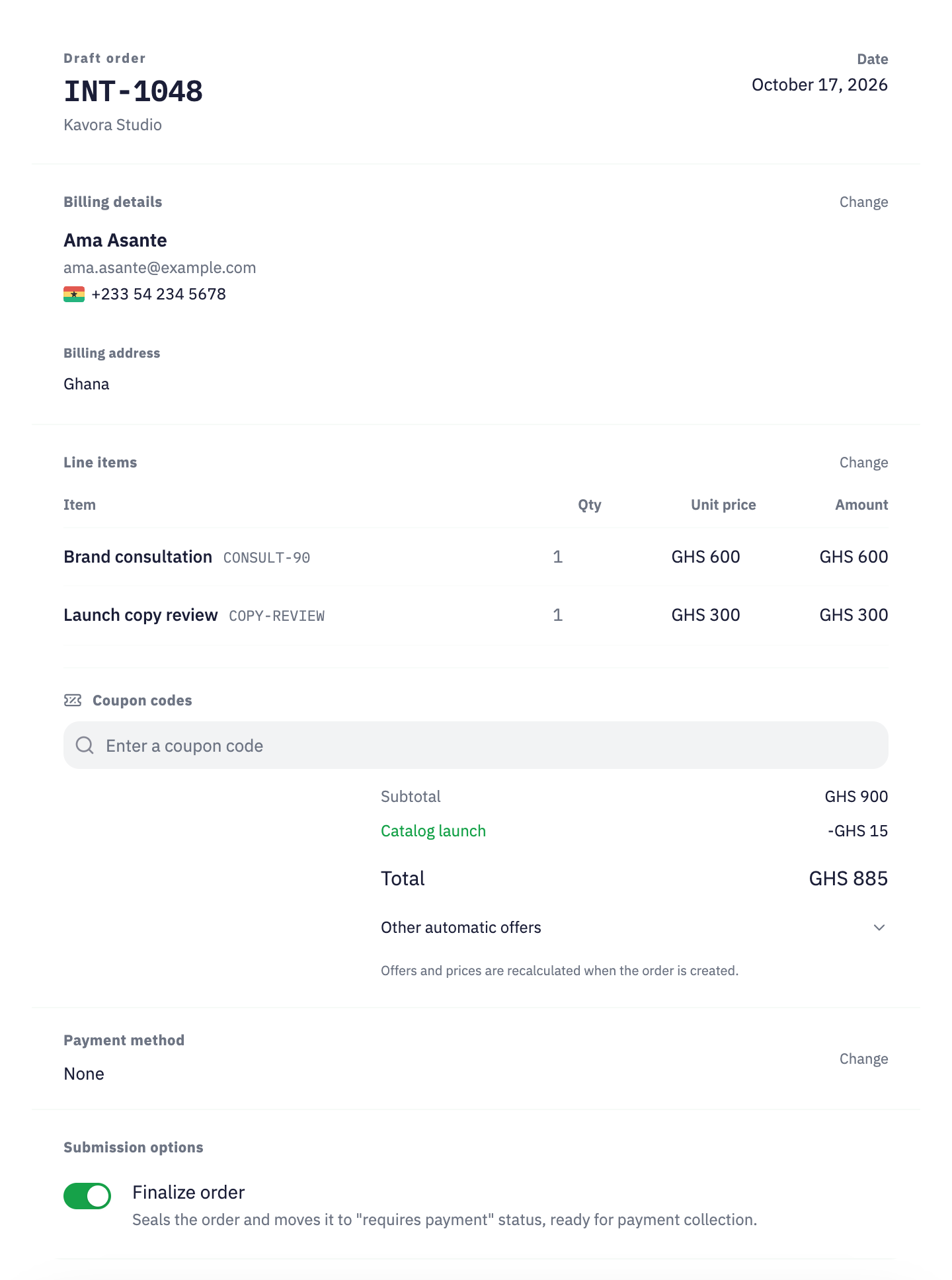Click the Qty column header

(x=589, y=505)
